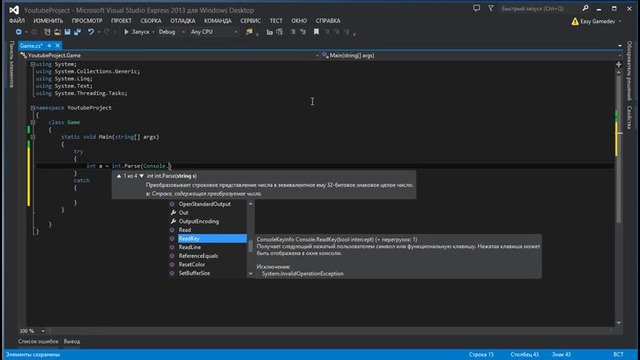Collapse the static void Main method block
640x360 pixels.
coord(33,137)
